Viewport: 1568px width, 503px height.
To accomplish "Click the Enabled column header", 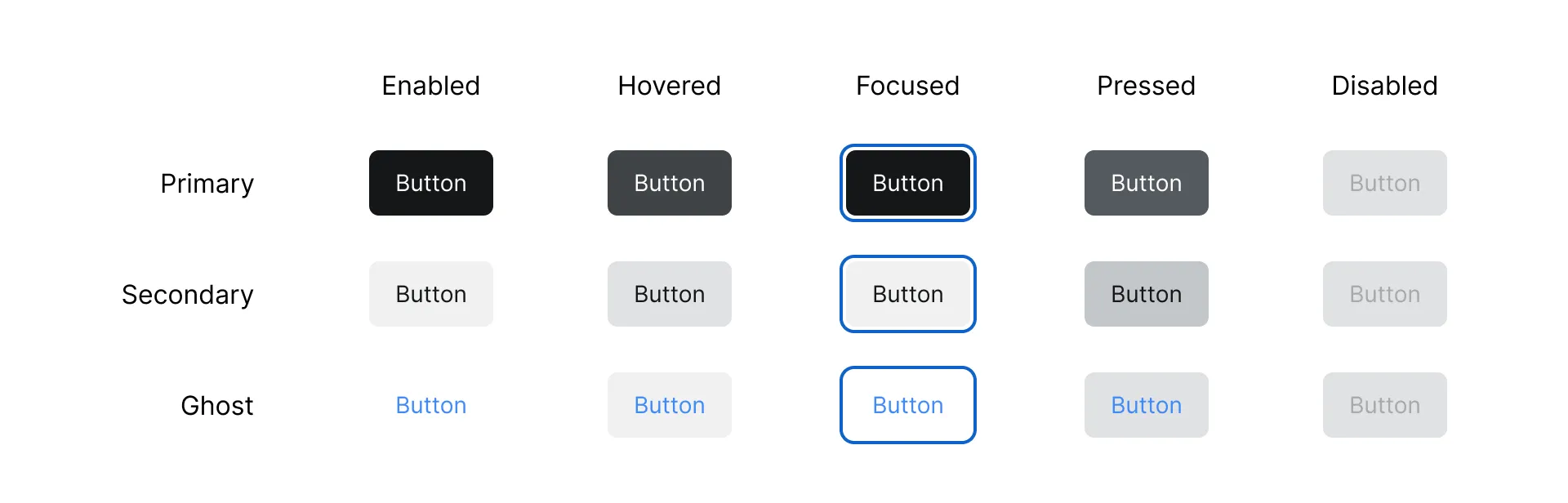I will [430, 86].
